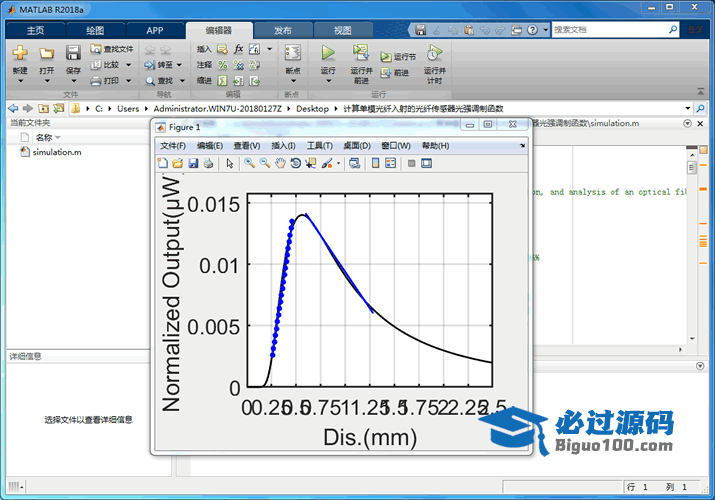Viewport: 715px width, 500px height.
Task: Open the 工具(T) menu in Figure 1
Action: pos(319,146)
